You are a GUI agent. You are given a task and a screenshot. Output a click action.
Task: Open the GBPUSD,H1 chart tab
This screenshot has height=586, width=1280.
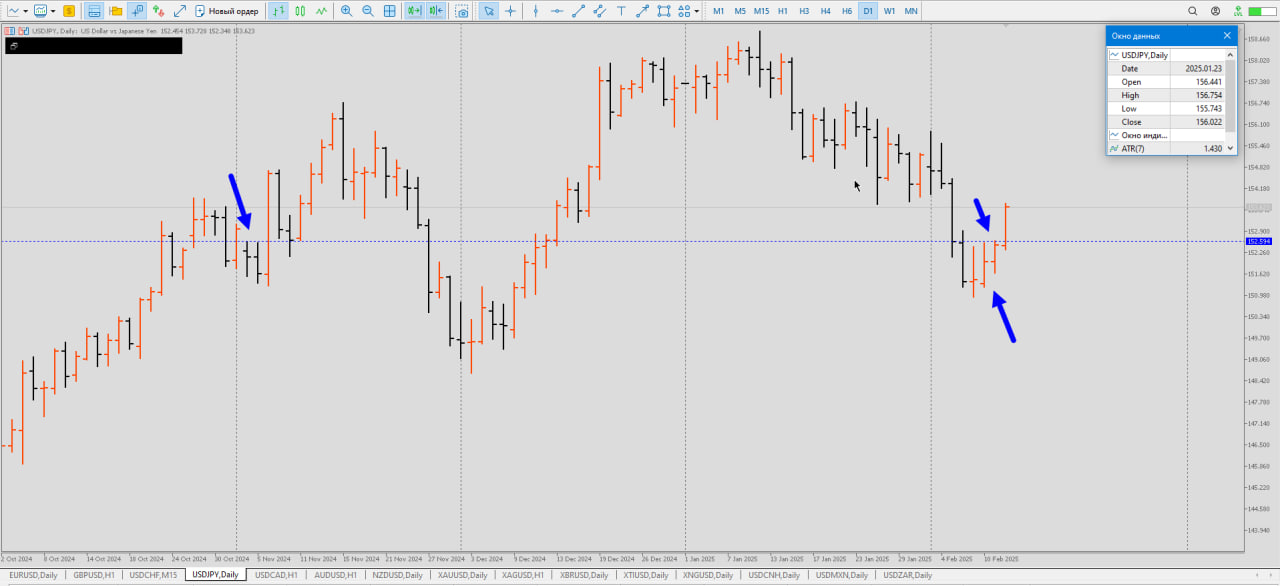[x=94, y=575]
